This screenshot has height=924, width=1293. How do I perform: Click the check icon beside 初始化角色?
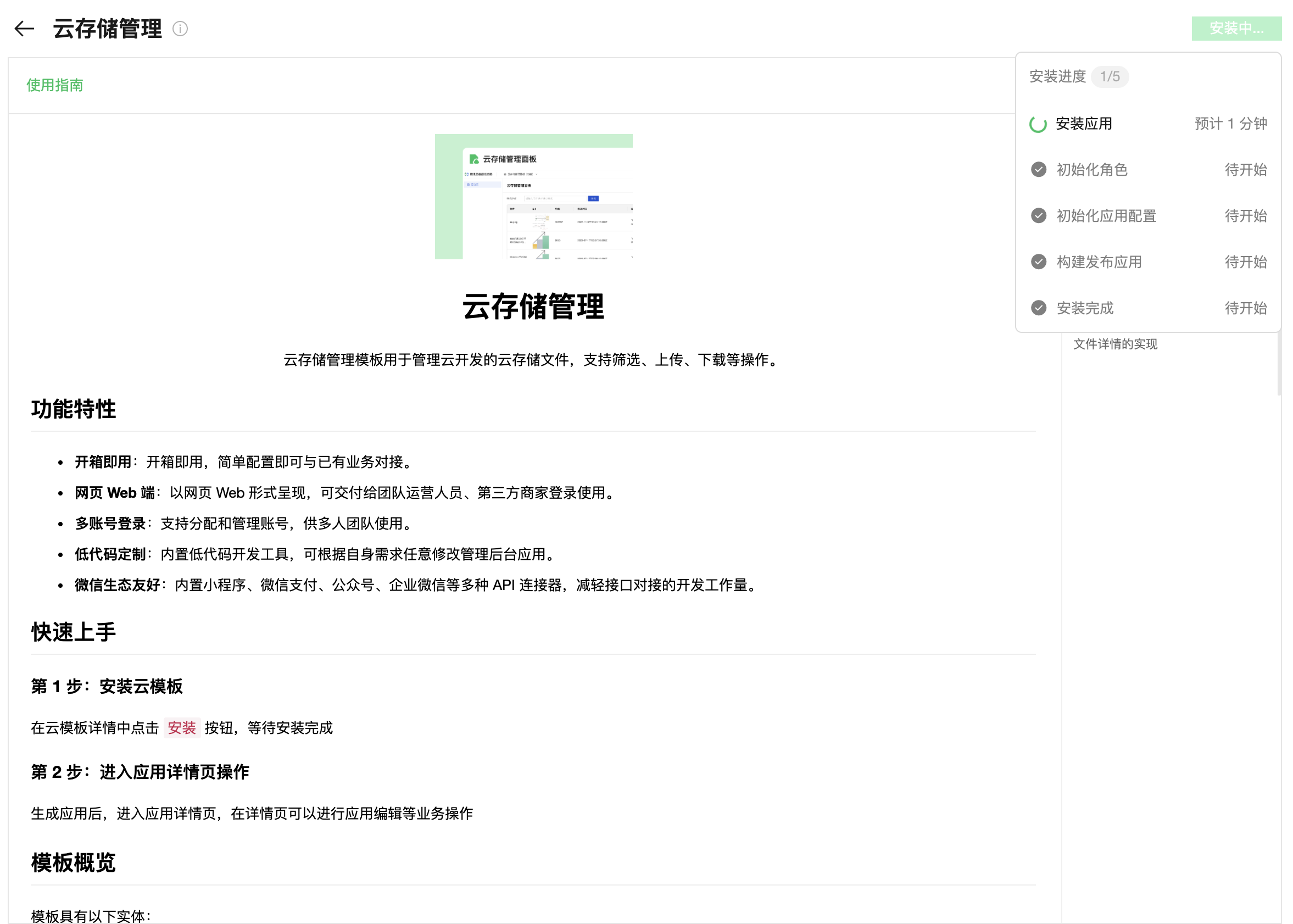[x=1038, y=170]
